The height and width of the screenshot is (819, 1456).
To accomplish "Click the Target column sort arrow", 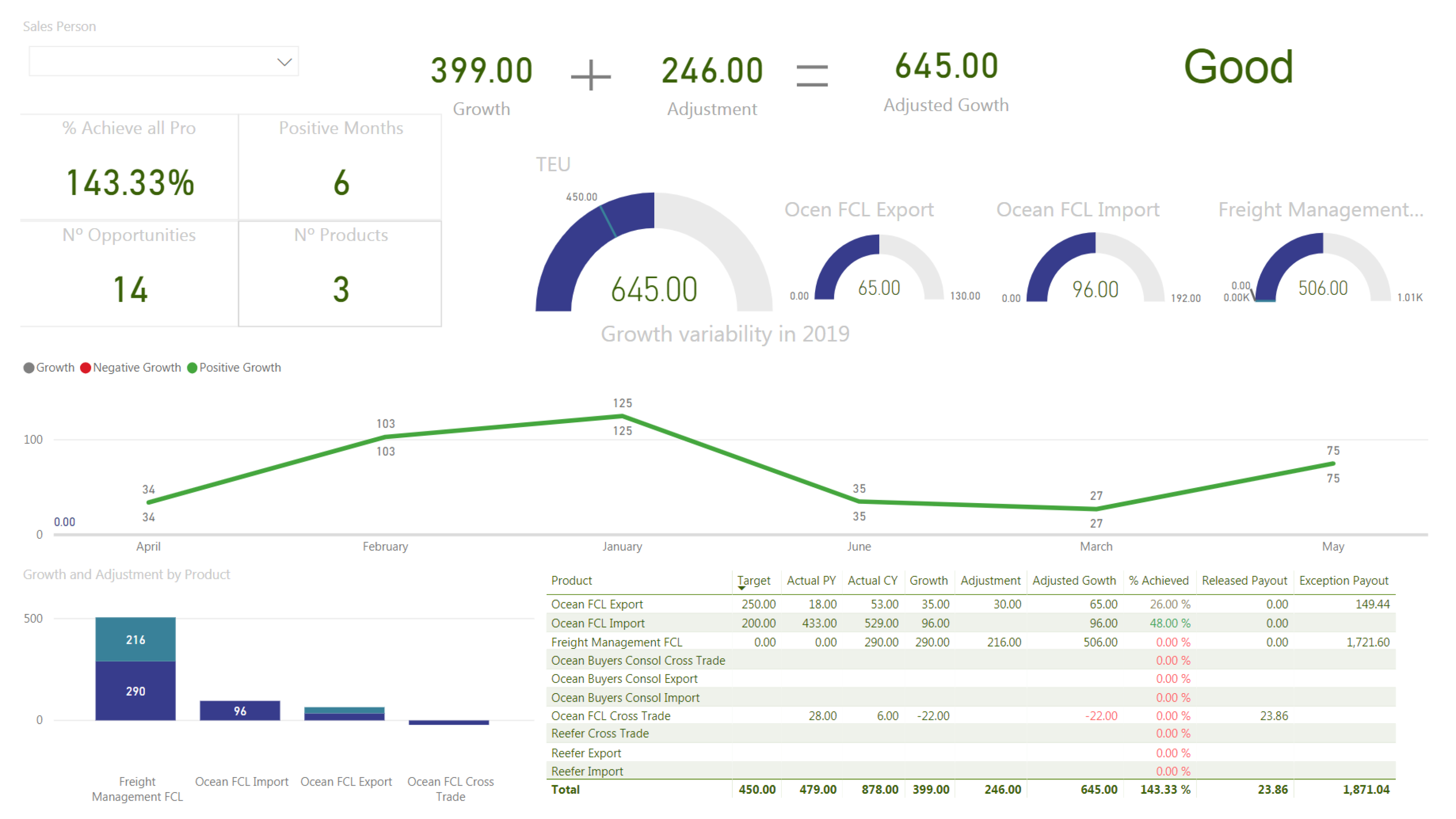I will click(x=741, y=588).
